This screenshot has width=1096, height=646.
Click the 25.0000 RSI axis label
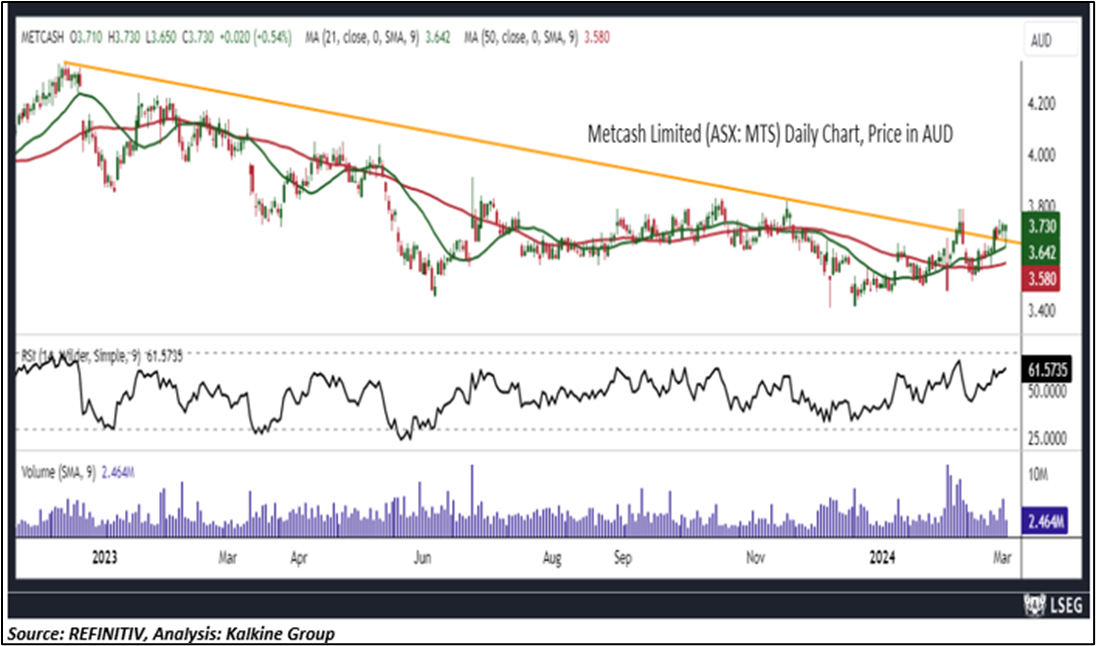click(x=1046, y=439)
